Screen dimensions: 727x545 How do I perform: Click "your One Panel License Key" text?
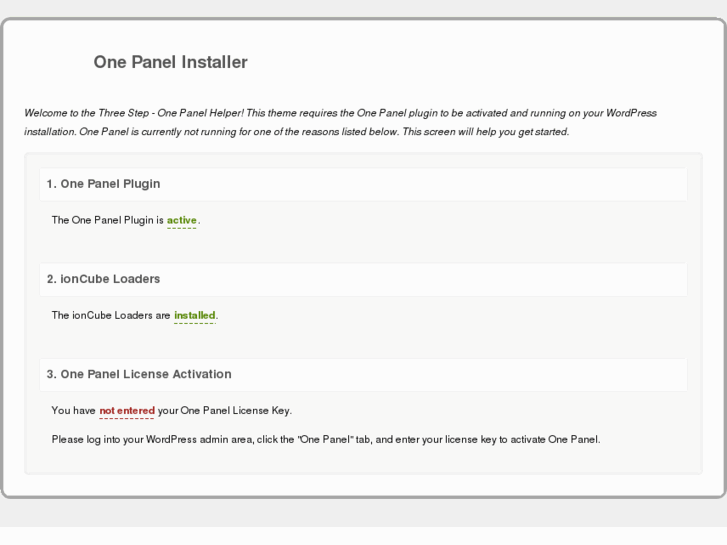point(225,411)
